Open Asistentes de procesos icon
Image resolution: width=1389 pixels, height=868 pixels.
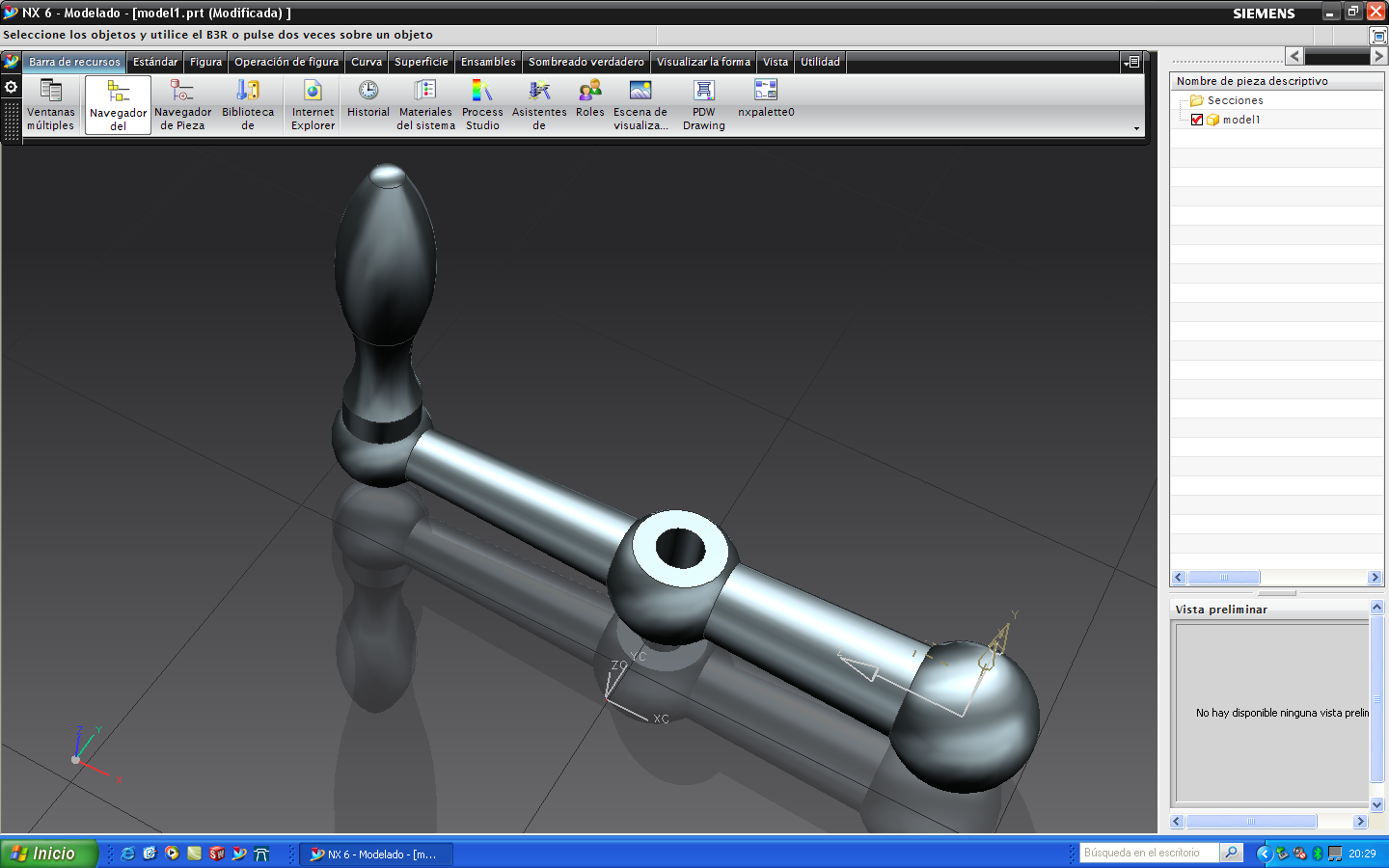(539, 105)
